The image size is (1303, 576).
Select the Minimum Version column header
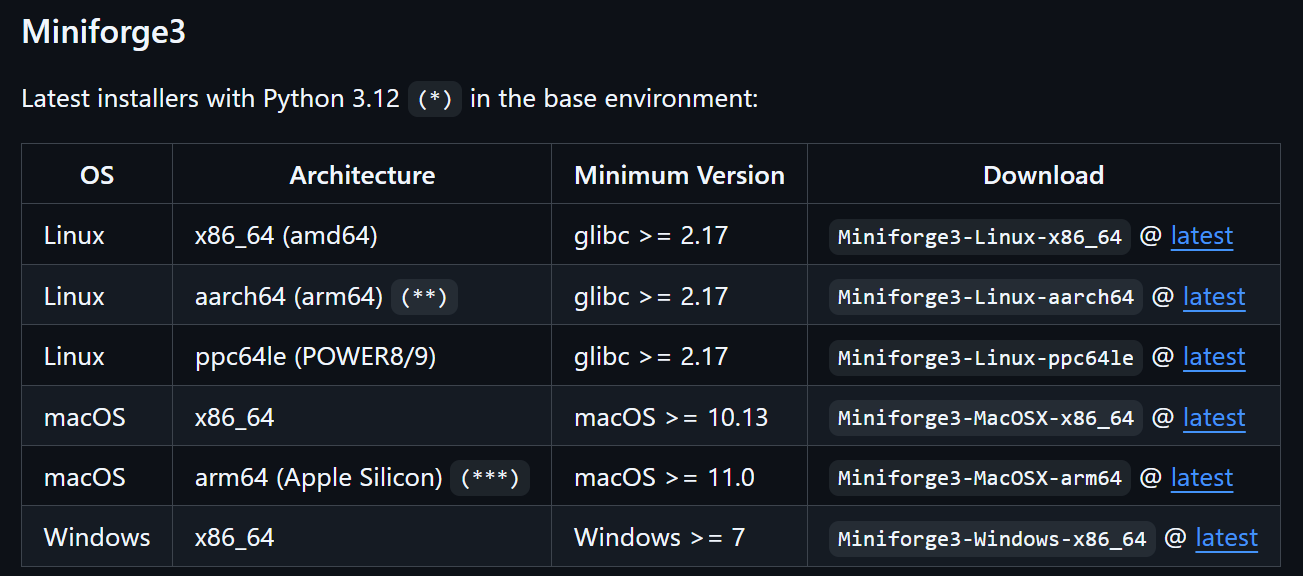click(x=679, y=174)
